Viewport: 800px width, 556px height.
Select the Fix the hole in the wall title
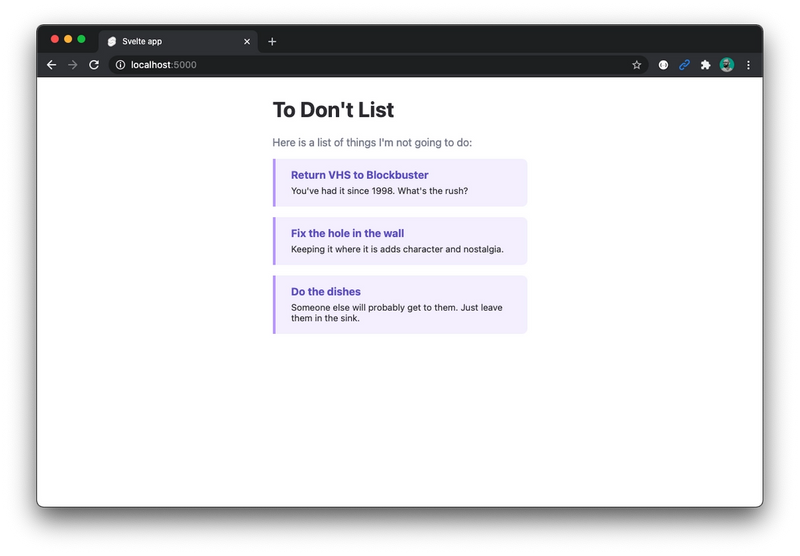point(347,233)
